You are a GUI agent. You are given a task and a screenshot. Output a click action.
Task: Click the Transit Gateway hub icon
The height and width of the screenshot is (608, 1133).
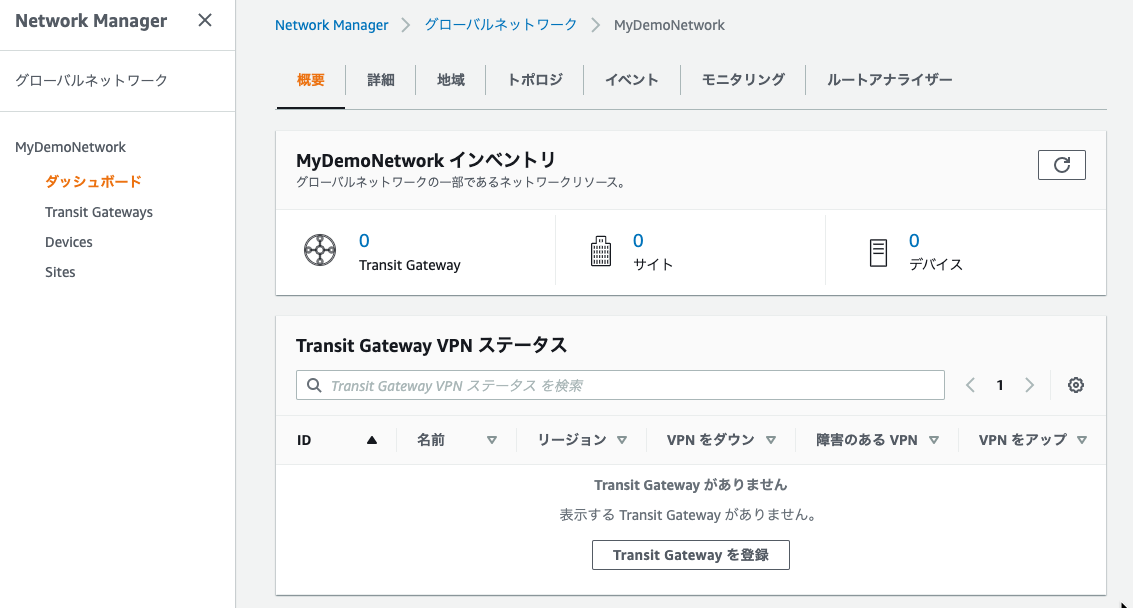[319, 250]
